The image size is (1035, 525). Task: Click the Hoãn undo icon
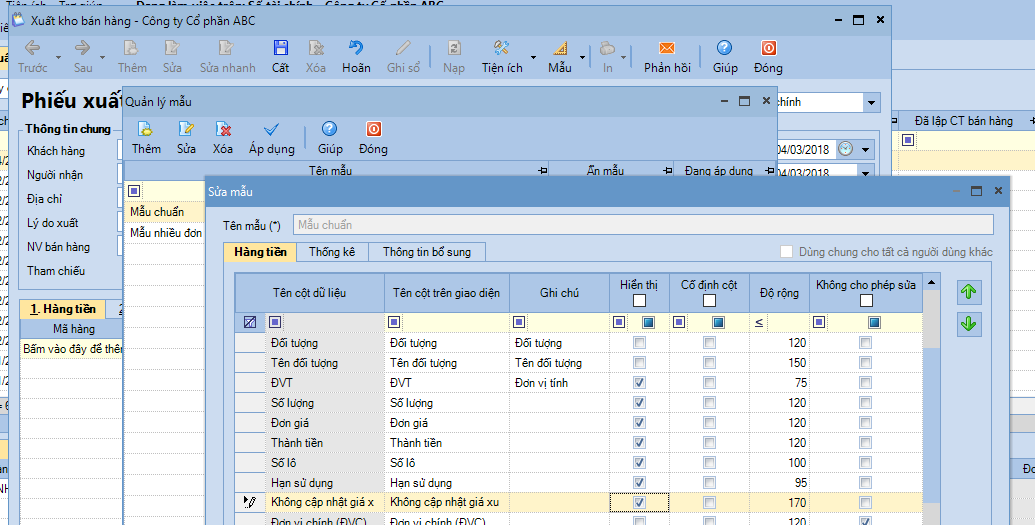tap(356, 48)
